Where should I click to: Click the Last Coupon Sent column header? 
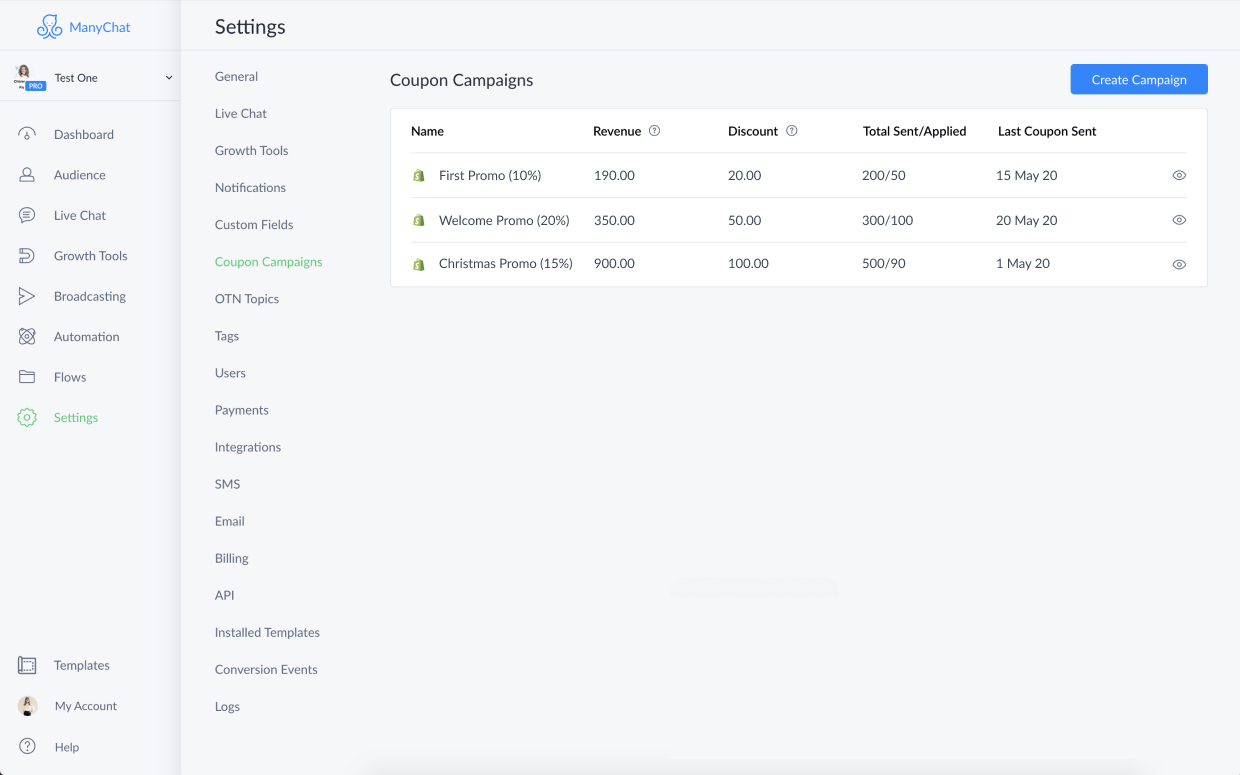(x=1047, y=131)
